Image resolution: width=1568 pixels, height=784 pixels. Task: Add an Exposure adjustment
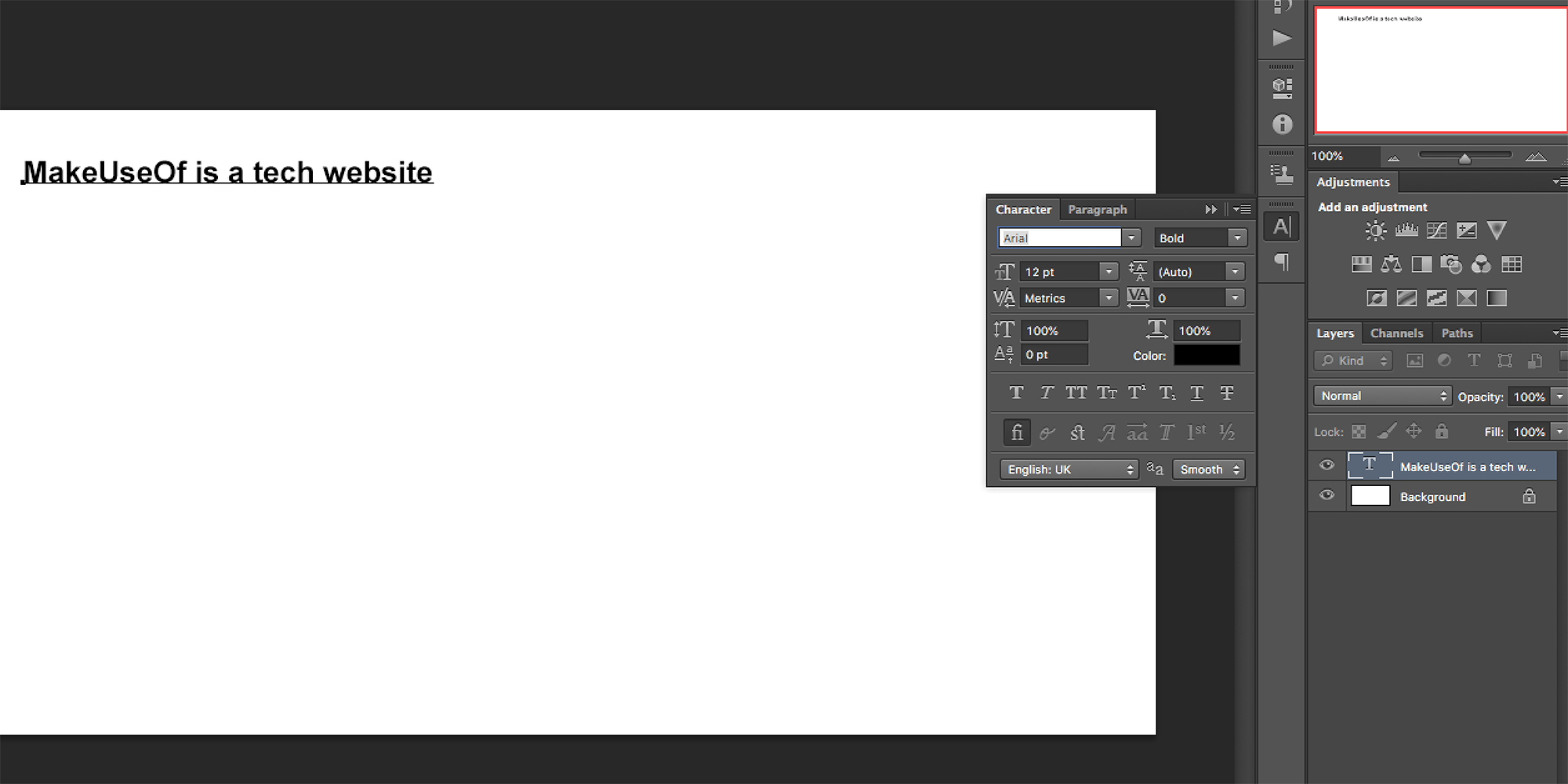(1466, 230)
